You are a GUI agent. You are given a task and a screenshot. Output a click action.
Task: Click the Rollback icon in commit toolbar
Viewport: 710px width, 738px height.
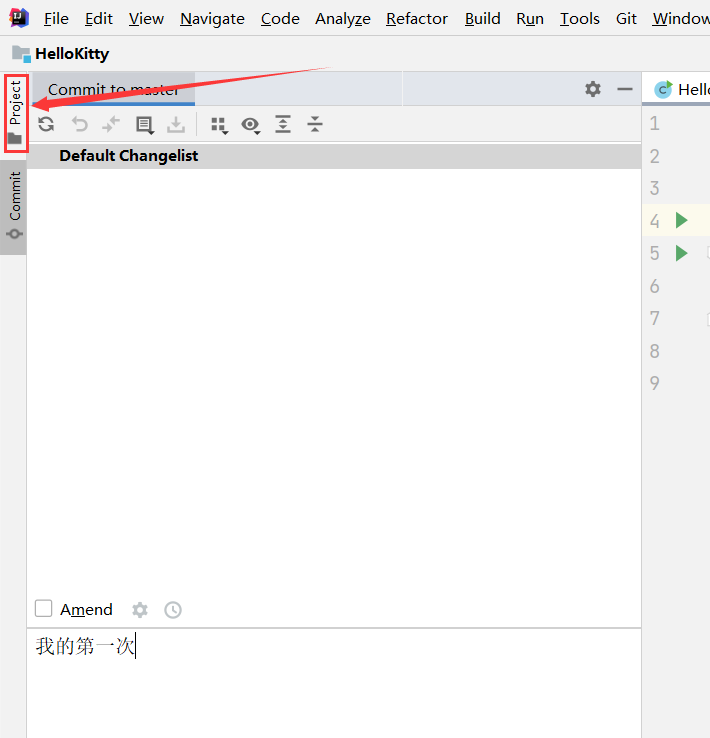click(x=80, y=124)
